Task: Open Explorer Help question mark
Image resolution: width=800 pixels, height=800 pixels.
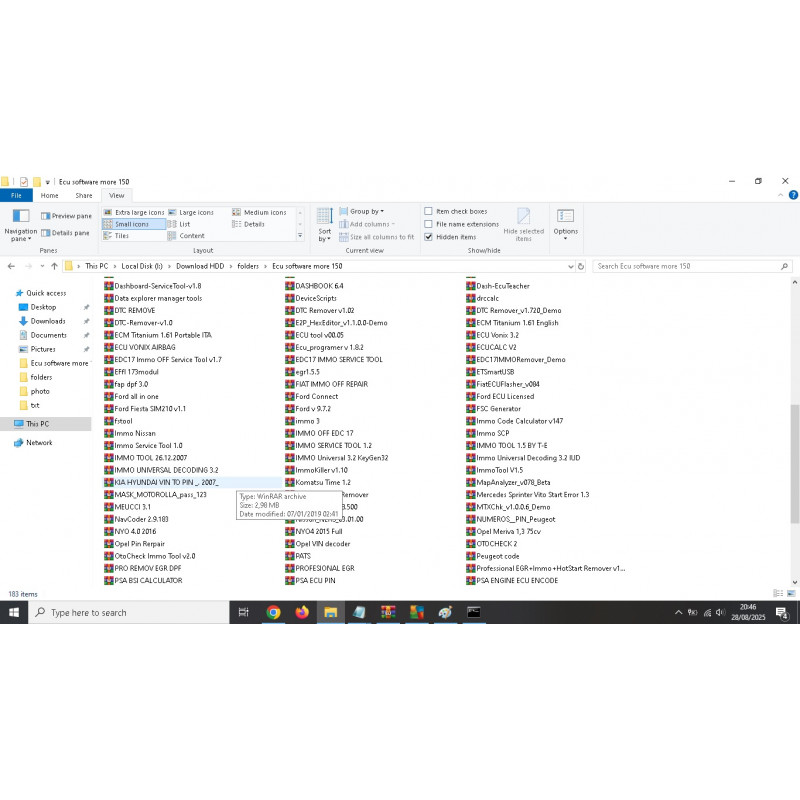Action: pos(793,195)
